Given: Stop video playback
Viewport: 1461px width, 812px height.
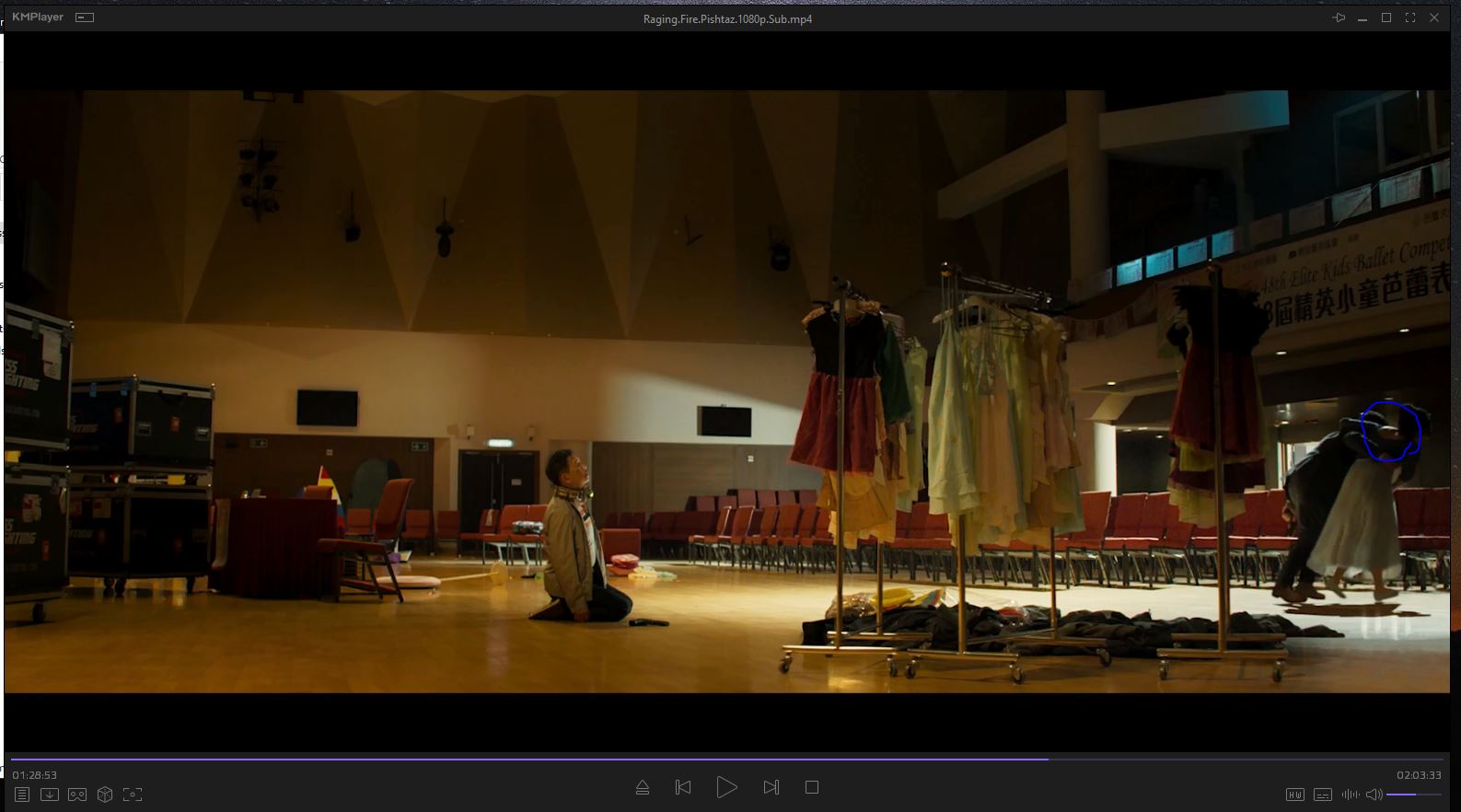Looking at the screenshot, I should pos(811,787).
